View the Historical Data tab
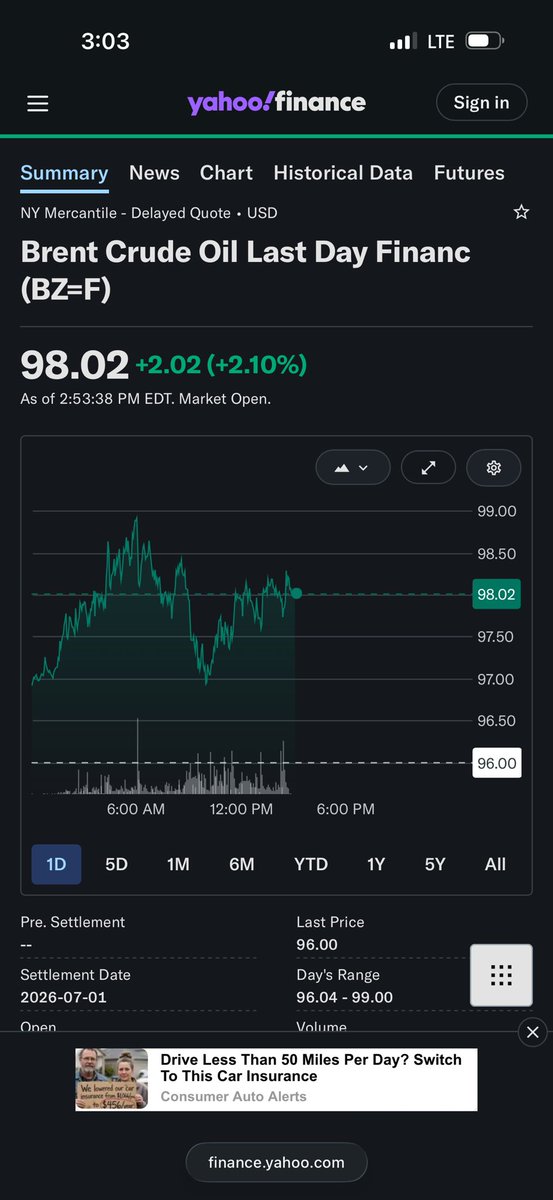The image size is (553, 1200). (343, 173)
